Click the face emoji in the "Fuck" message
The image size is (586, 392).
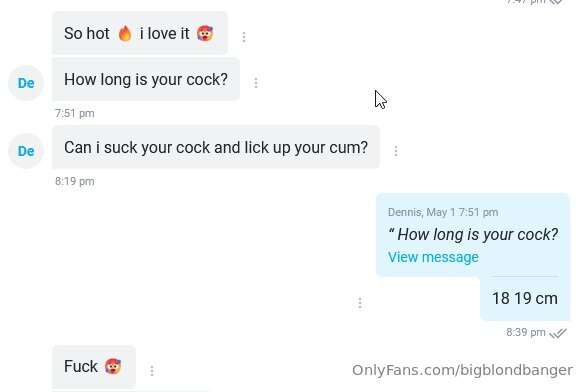113,366
